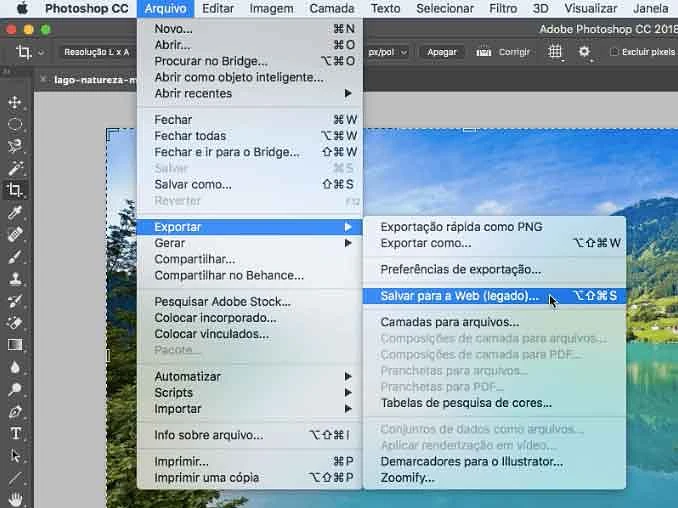Click the Corrigir straighten icon
Image resolution: width=678 pixels, height=508 pixels.
[x=483, y=52]
